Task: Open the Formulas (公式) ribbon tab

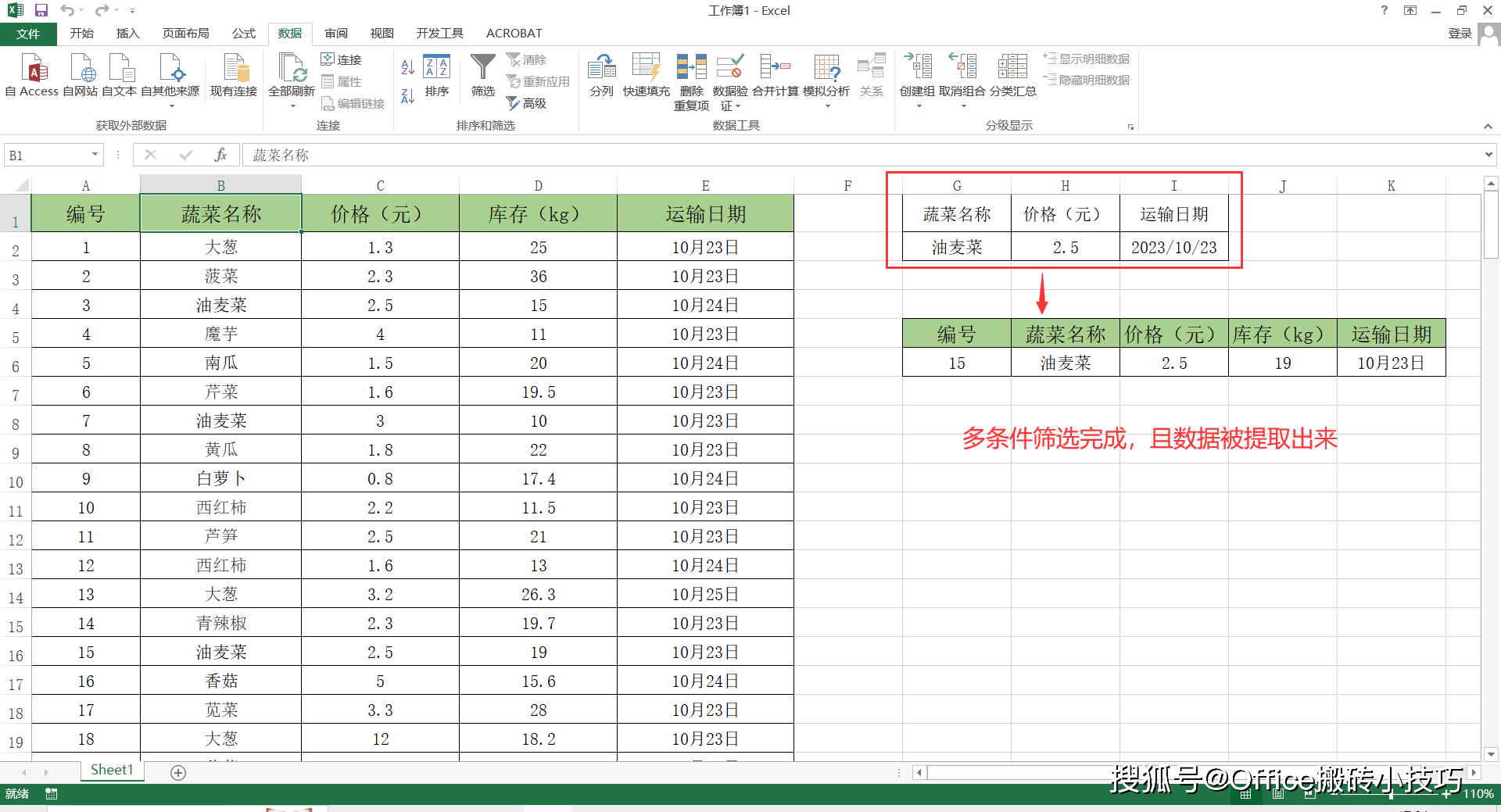Action: 243,34
